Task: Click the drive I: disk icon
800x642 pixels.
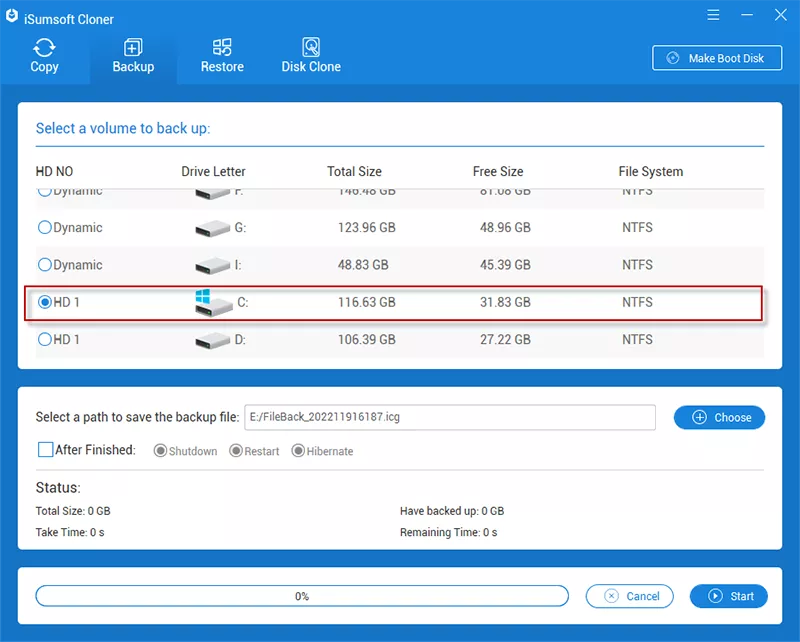Action: pyautogui.click(x=211, y=266)
